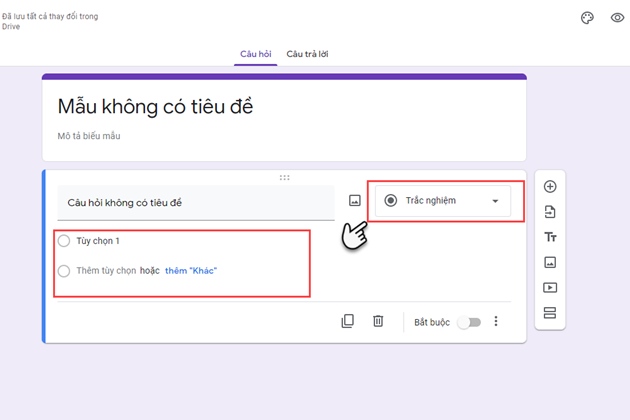Insert image next to the question title
This screenshot has width=630, height=420.
click(355, 201)
